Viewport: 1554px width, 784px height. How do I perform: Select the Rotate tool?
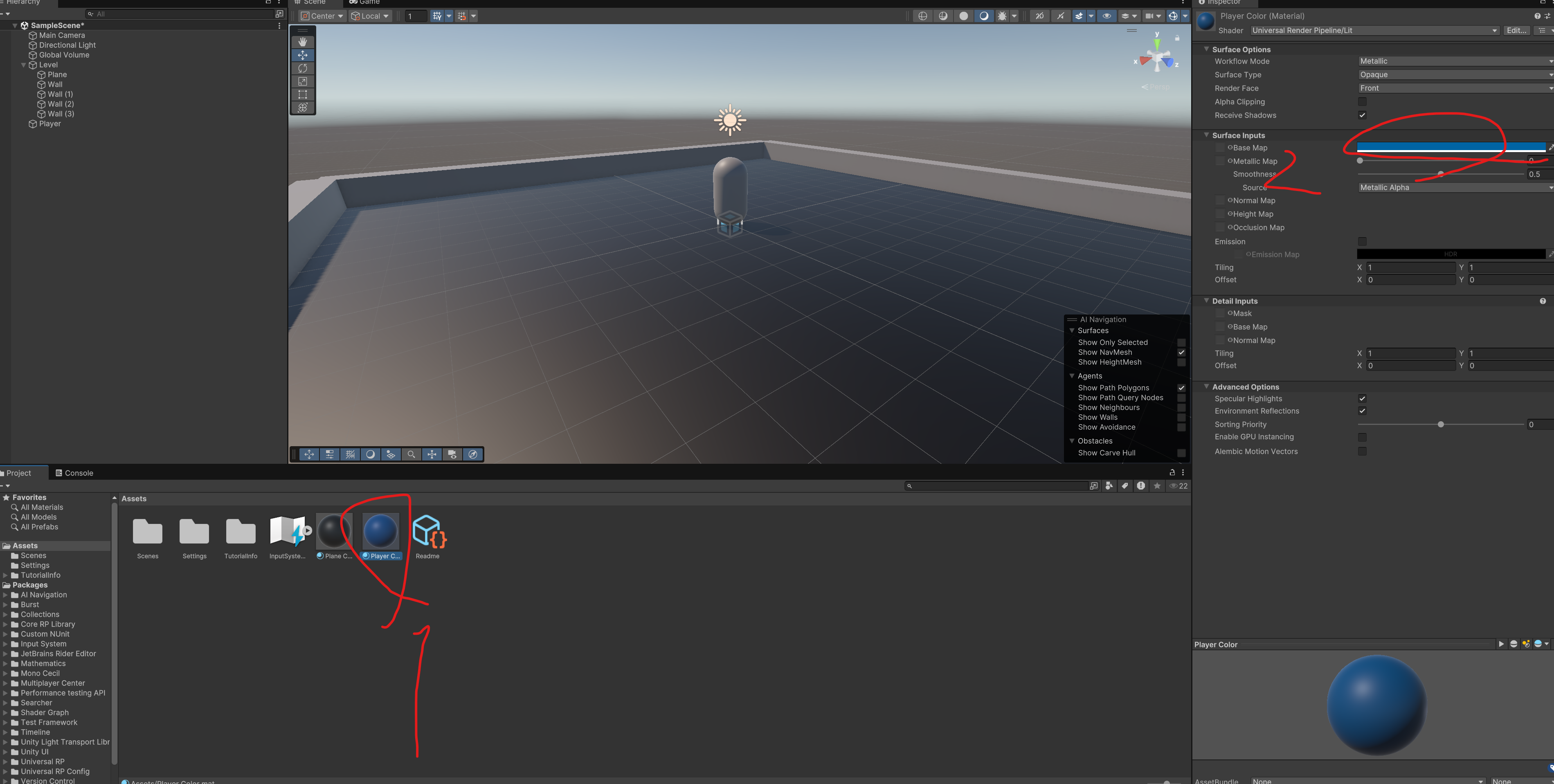click(302, 68)
